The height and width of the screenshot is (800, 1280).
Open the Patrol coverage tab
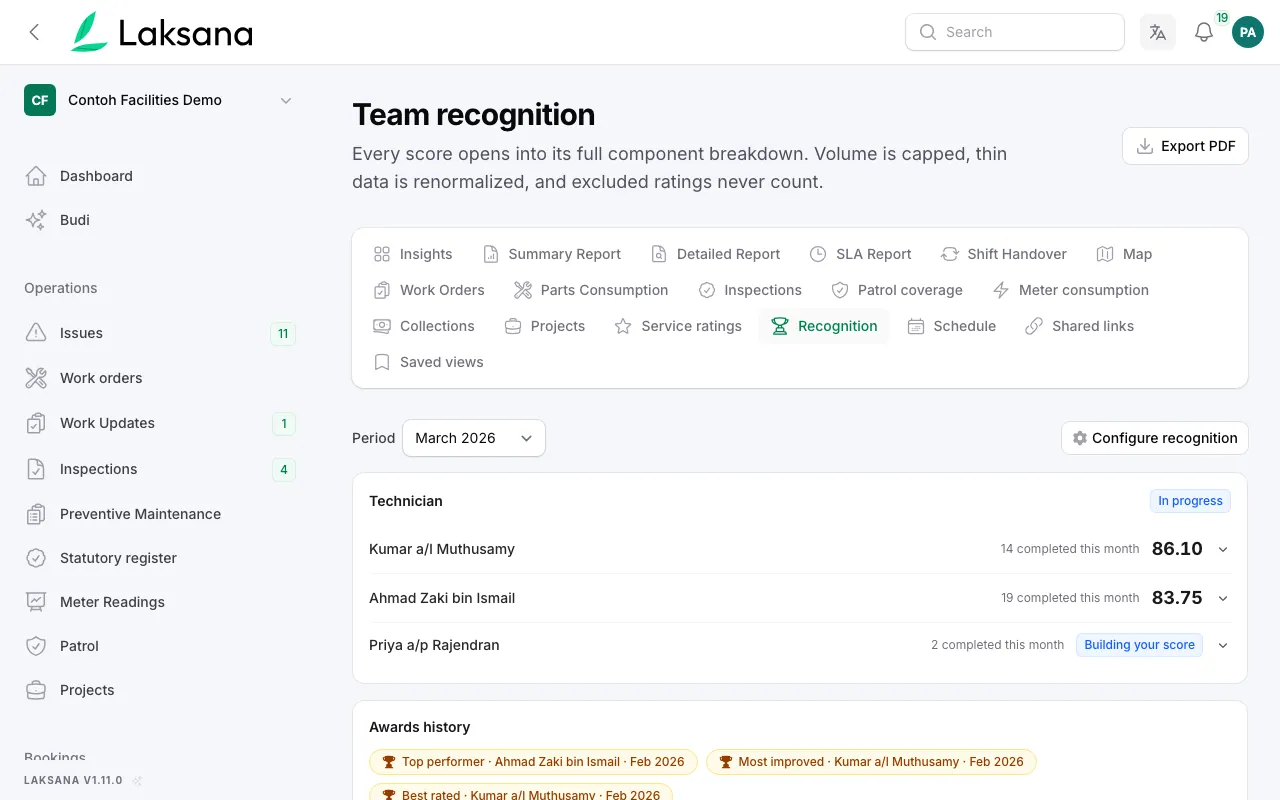[x=897, y=290]
